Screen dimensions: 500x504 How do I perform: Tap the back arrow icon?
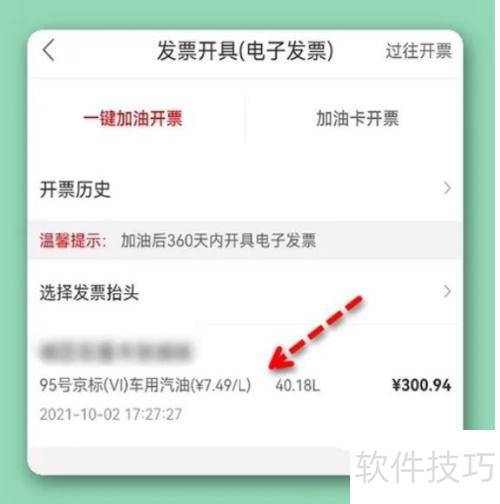click(x=49, y=50)
